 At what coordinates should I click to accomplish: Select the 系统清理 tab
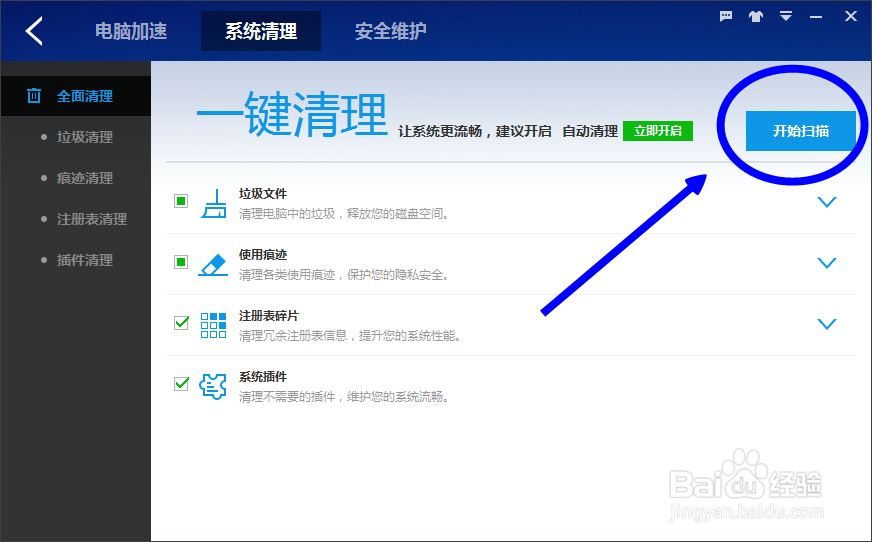pyautogui.click(x=261, y=31)
